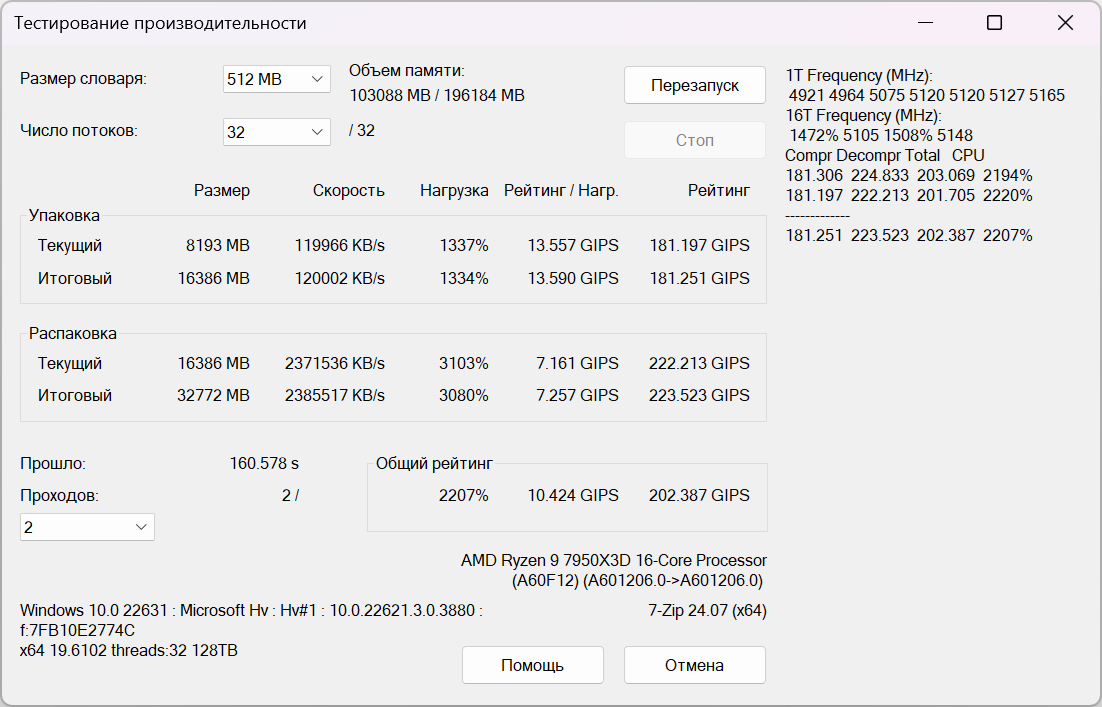Cancel the benchmark with the Отмена button
The width and height of the screenshot is (1102, 707).
point(694,665)
